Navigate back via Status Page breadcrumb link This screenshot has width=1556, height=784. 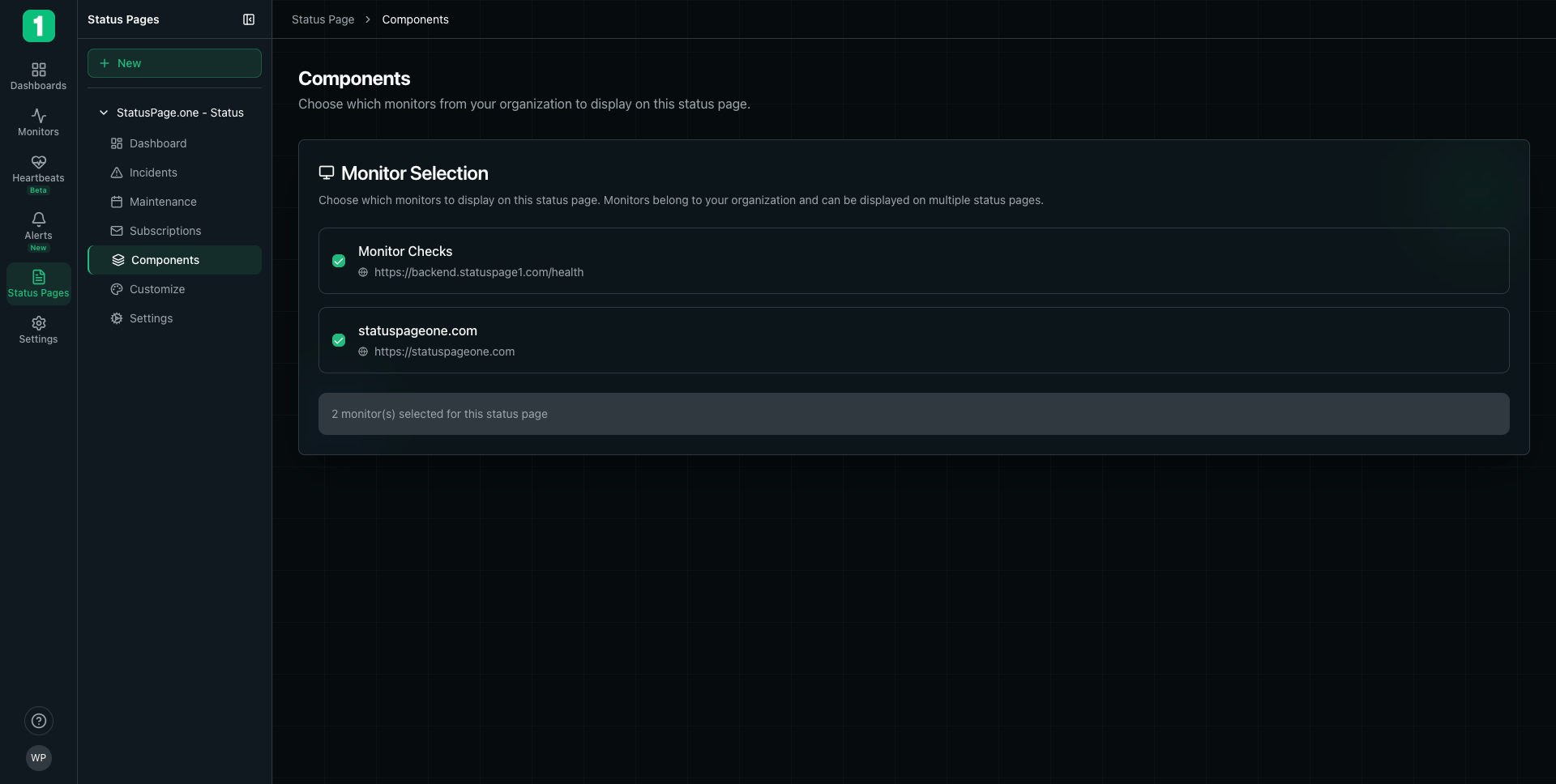tap(323, 19)
